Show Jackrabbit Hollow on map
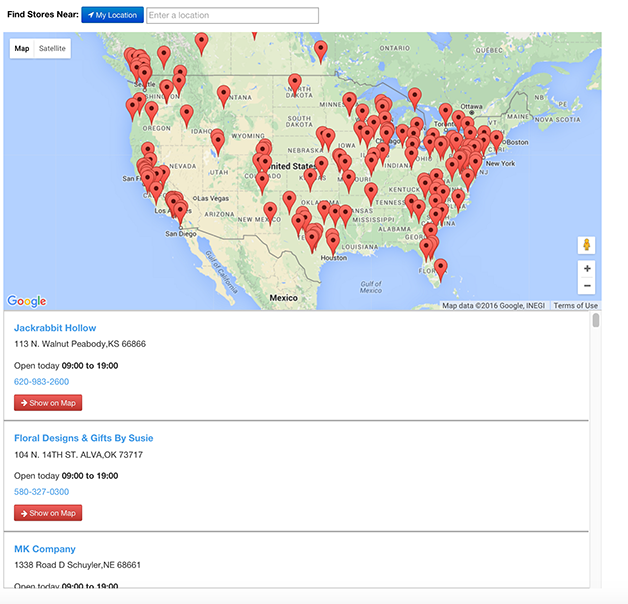The width and height of the screenshot is (628, 604). (48, 403)
